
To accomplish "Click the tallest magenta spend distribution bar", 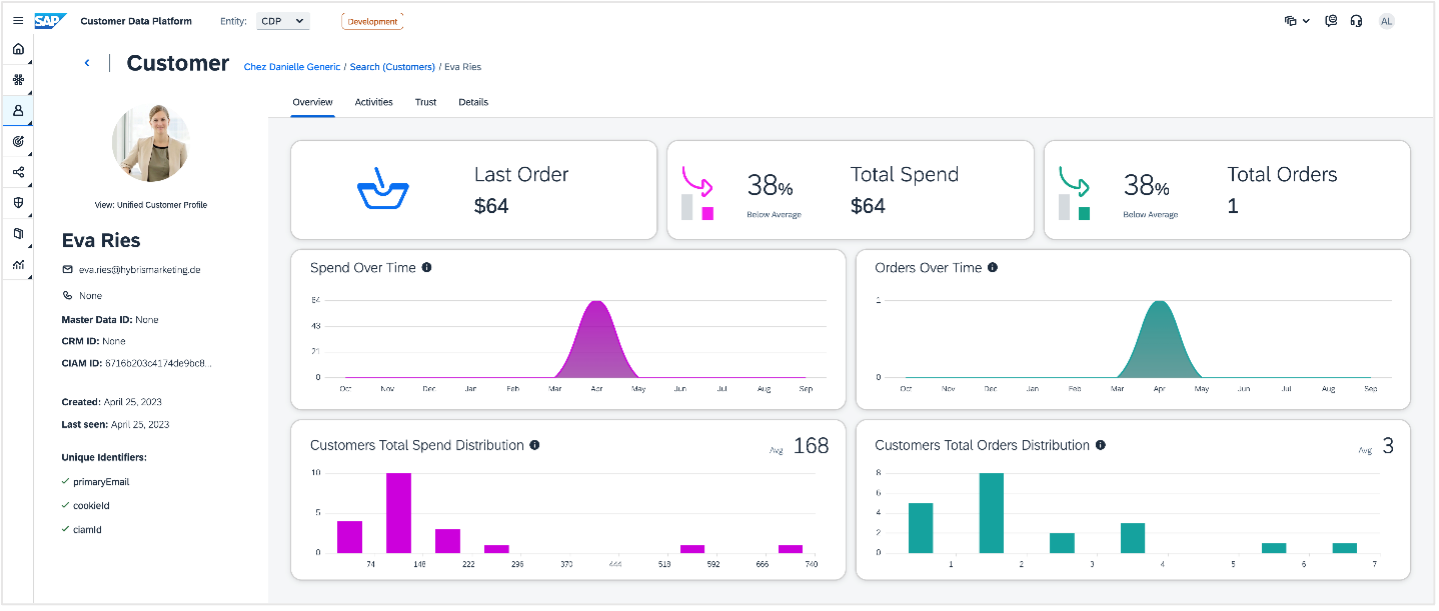I will click(399, 513).
